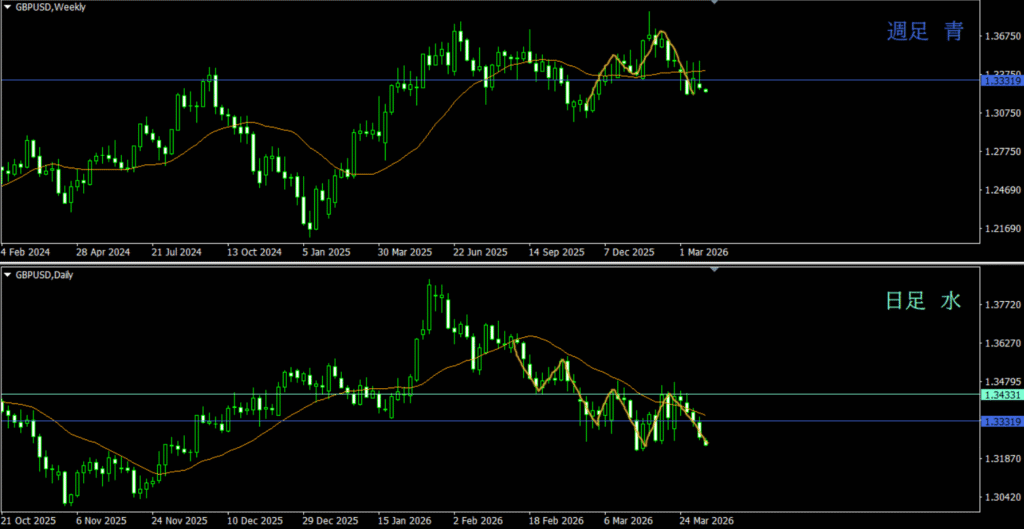The width and height of the screenshot is (1024, 529).
Task: Open the GBPUSD,Daily chart title
Action: (48, 274)
